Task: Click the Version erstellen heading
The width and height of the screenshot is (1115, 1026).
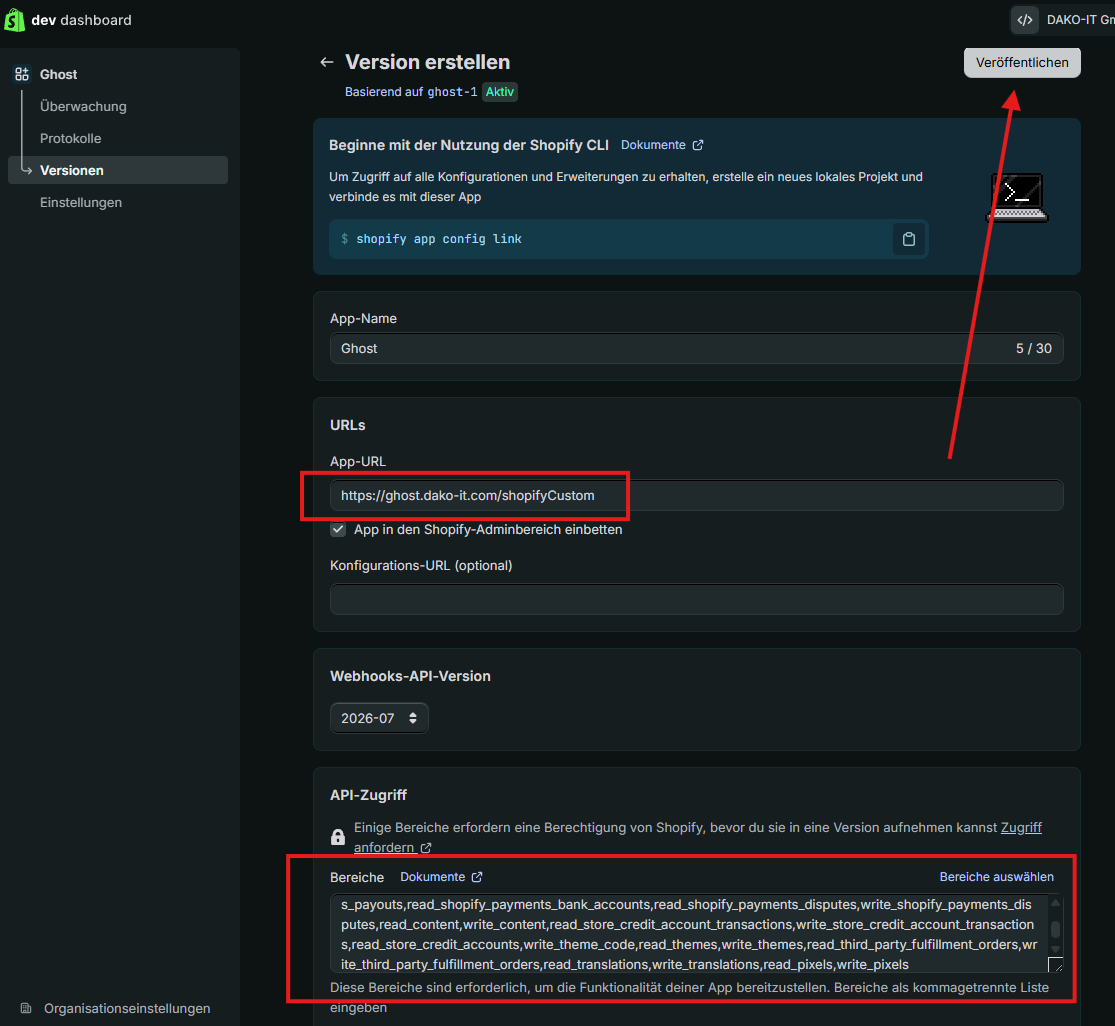Action: click(427, 63)
